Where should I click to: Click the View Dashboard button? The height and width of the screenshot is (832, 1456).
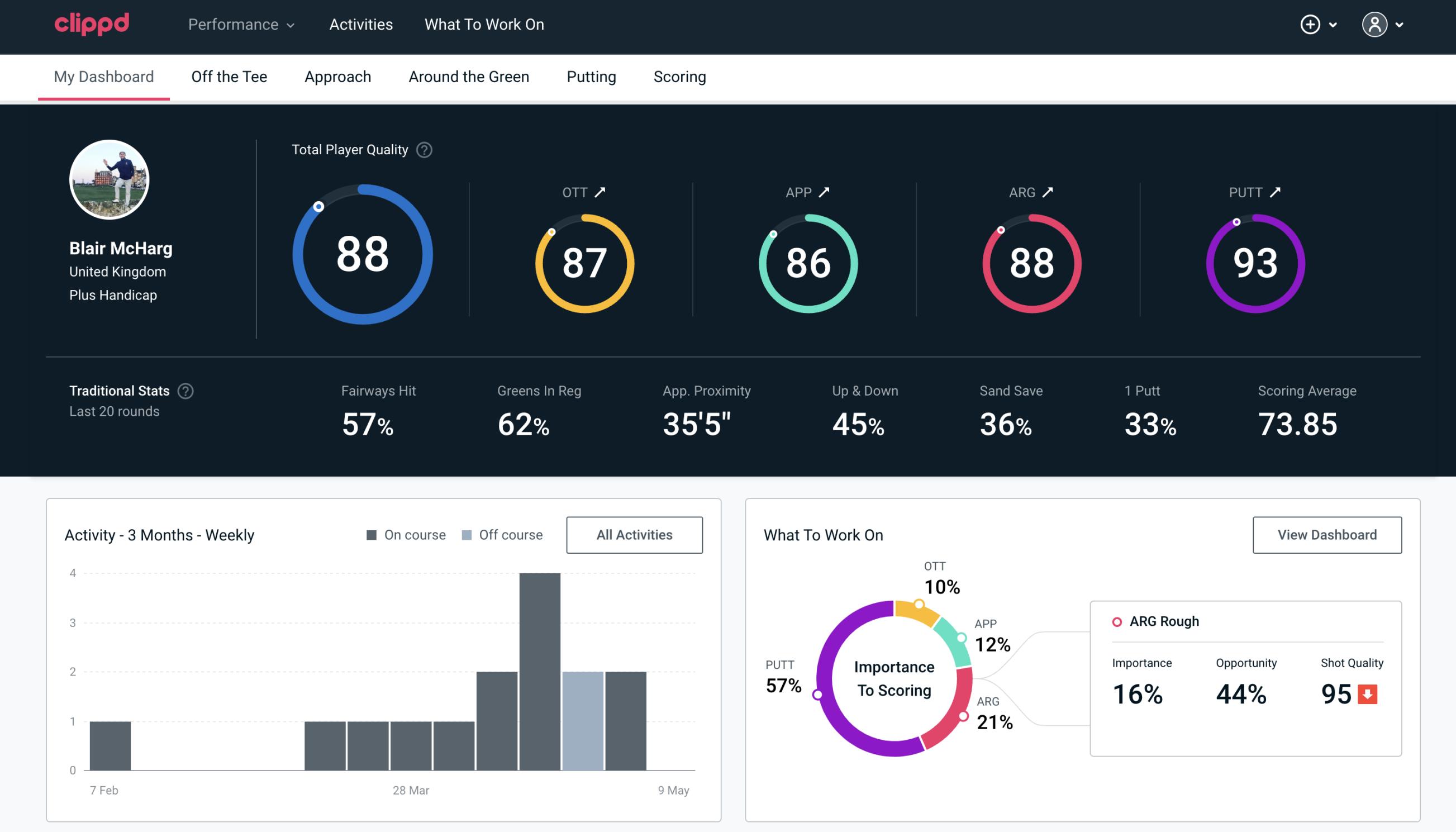click(x=1326, y=535)
